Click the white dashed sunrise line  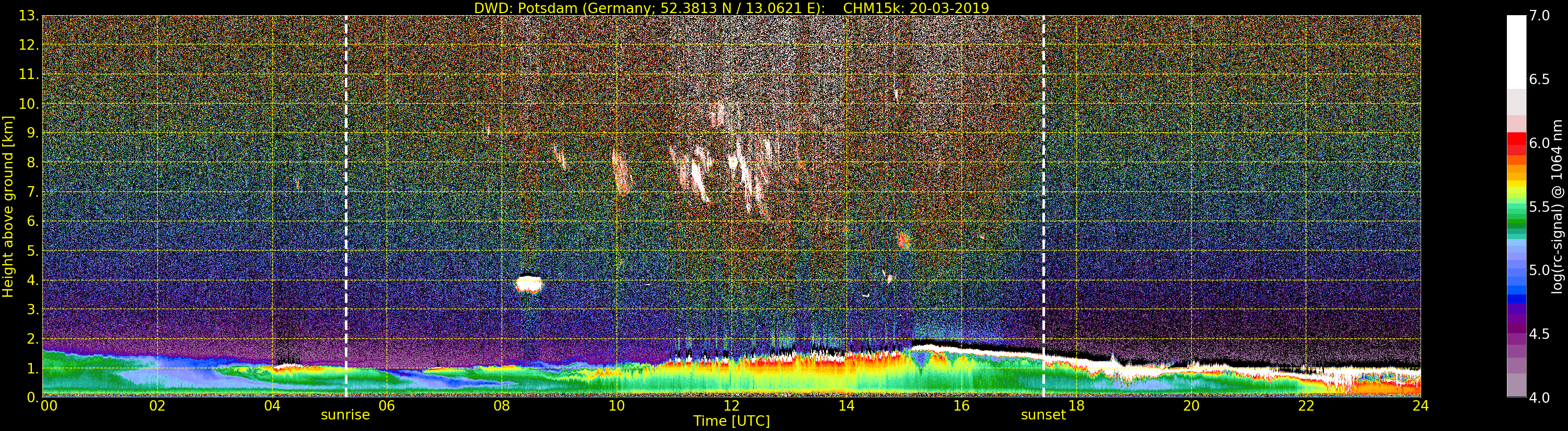[346, 206]
